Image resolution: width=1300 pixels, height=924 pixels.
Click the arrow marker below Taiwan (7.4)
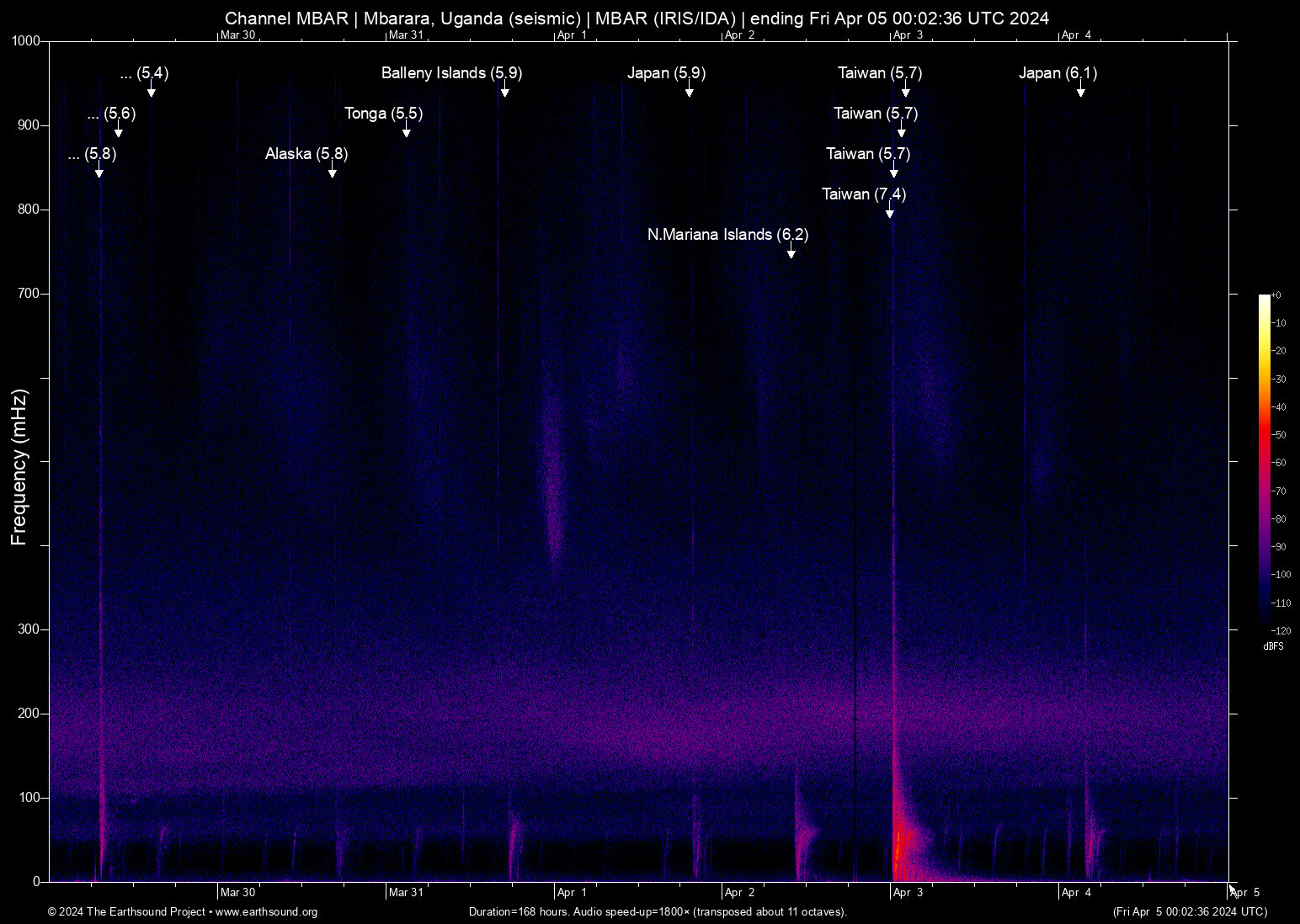click(x=889, y=211)
